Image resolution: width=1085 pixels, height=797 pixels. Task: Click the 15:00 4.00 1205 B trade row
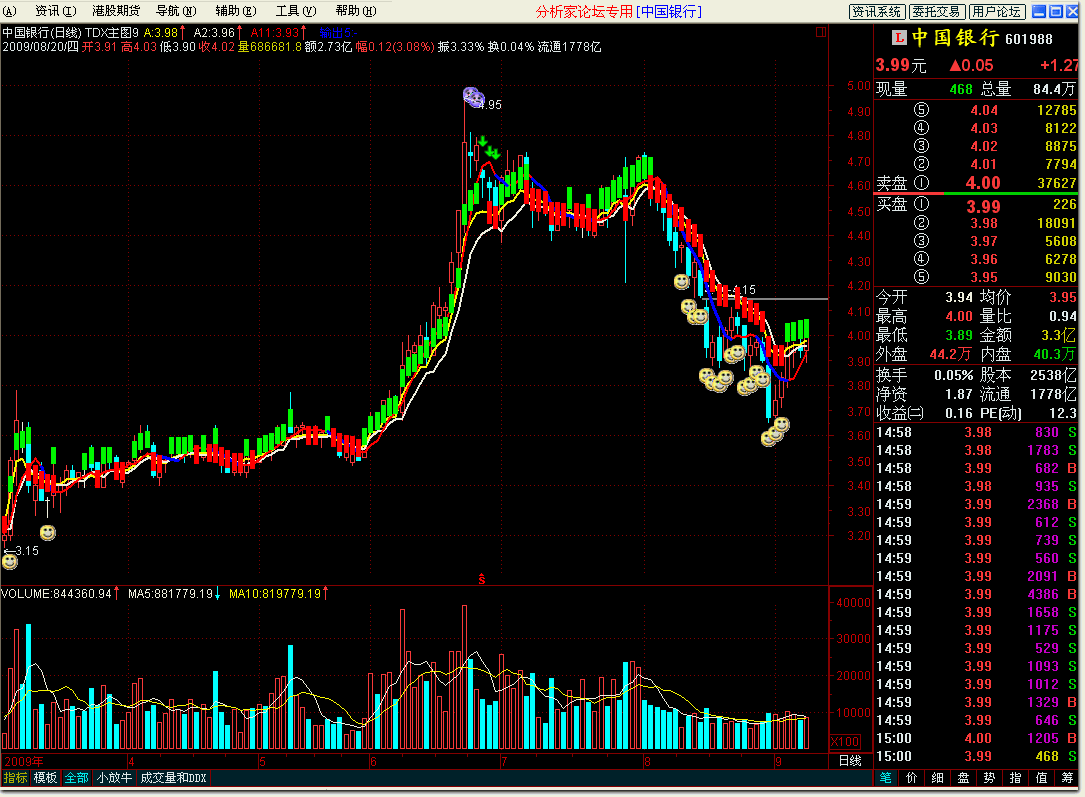point(976,738)
